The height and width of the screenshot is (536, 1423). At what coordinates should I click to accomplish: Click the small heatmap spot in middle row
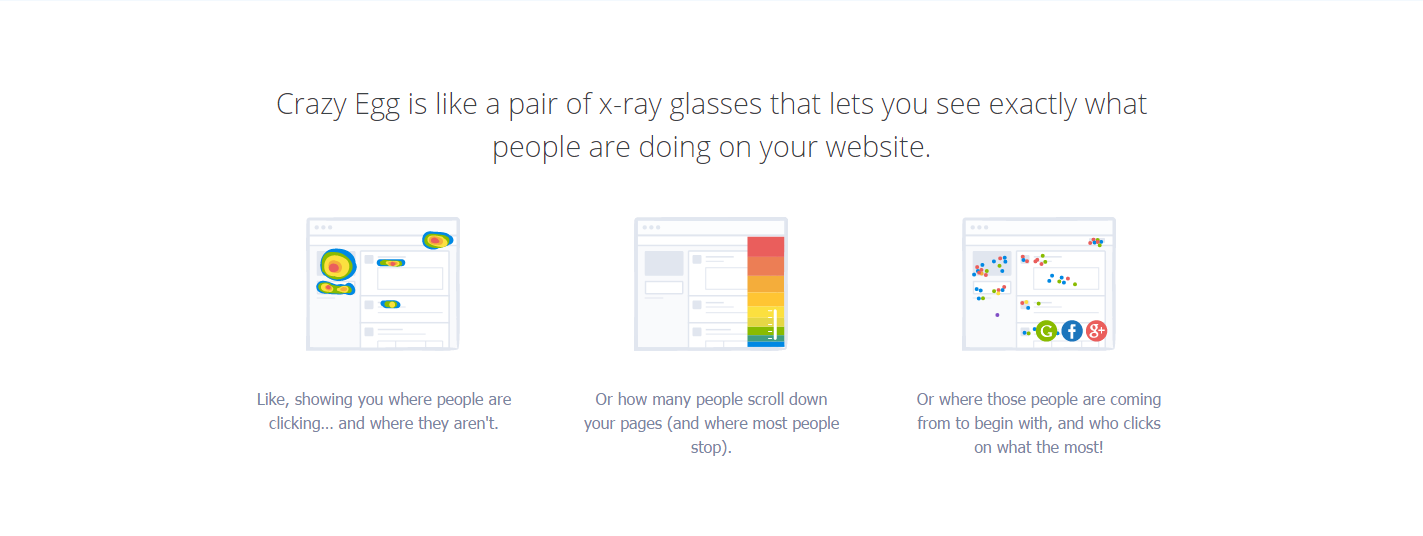[390, 304]
